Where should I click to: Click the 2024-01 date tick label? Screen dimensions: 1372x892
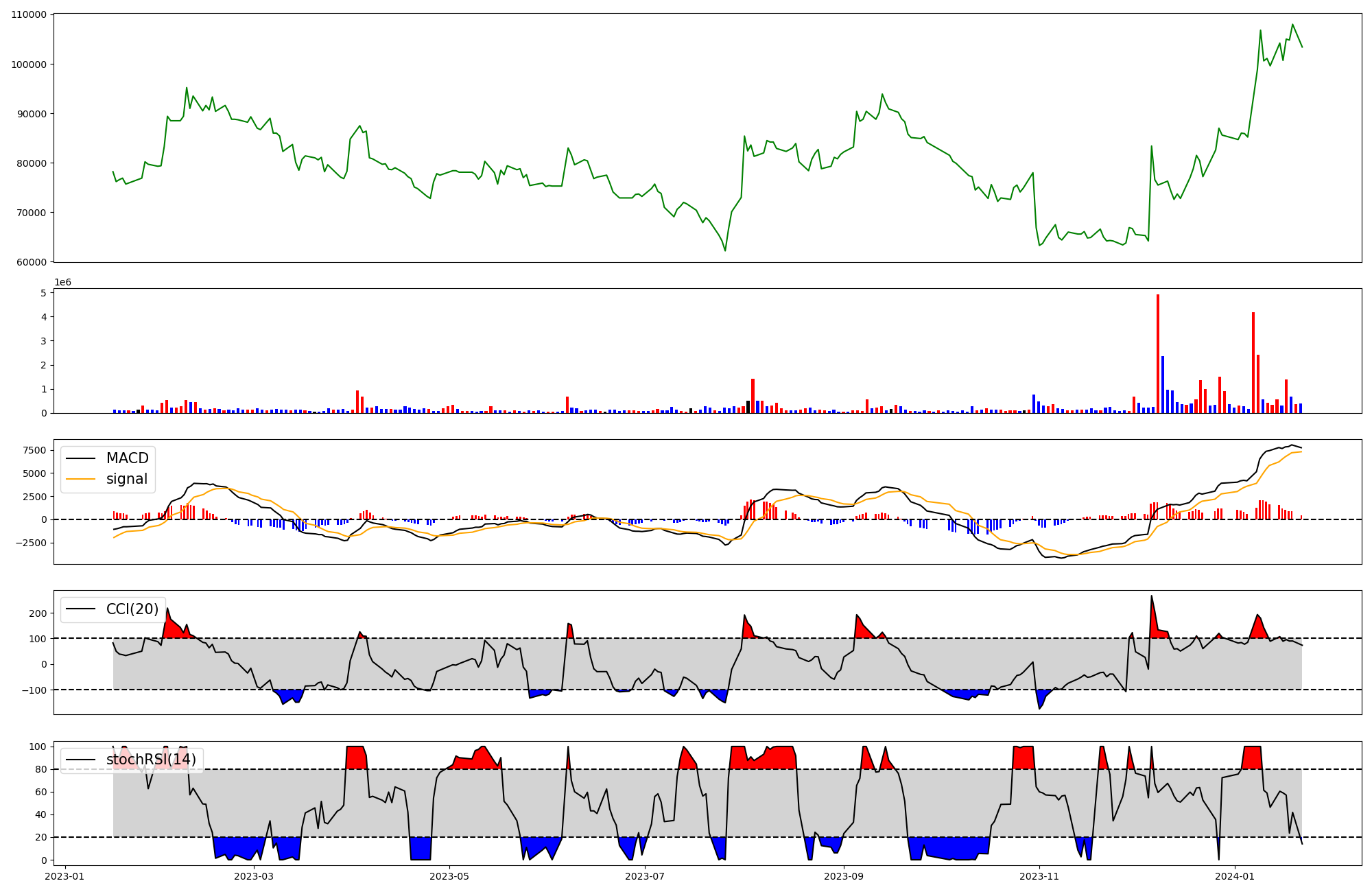point(1235,876)
